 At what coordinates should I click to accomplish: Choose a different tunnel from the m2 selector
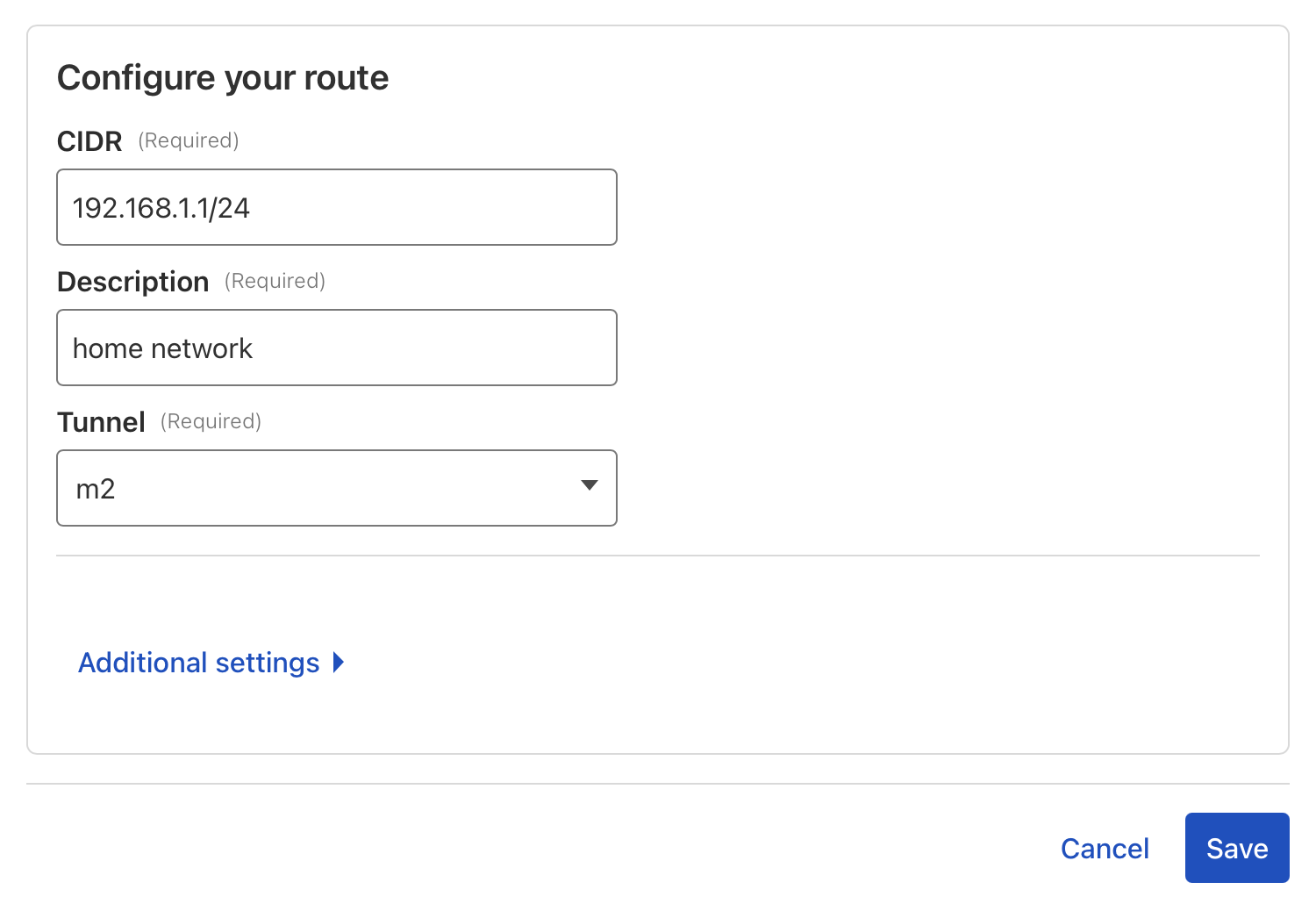point(337,488)
